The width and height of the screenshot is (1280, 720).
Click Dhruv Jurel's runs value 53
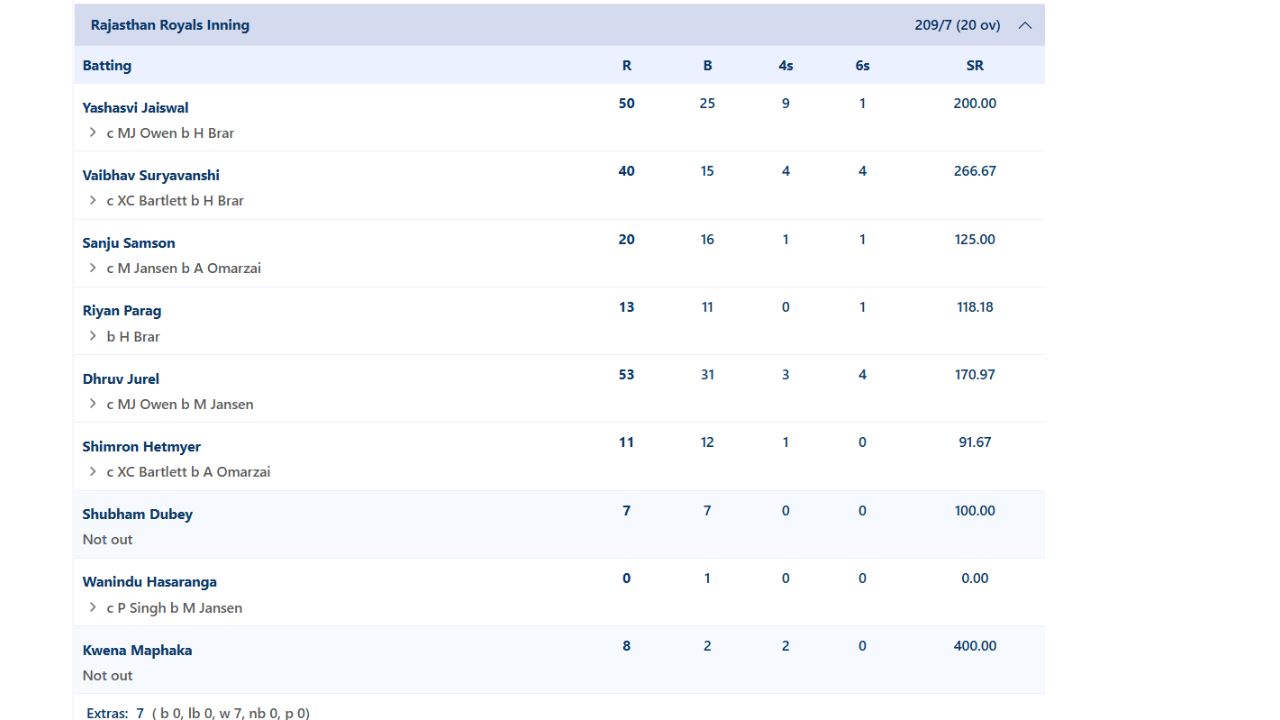[x=627, y=374]
